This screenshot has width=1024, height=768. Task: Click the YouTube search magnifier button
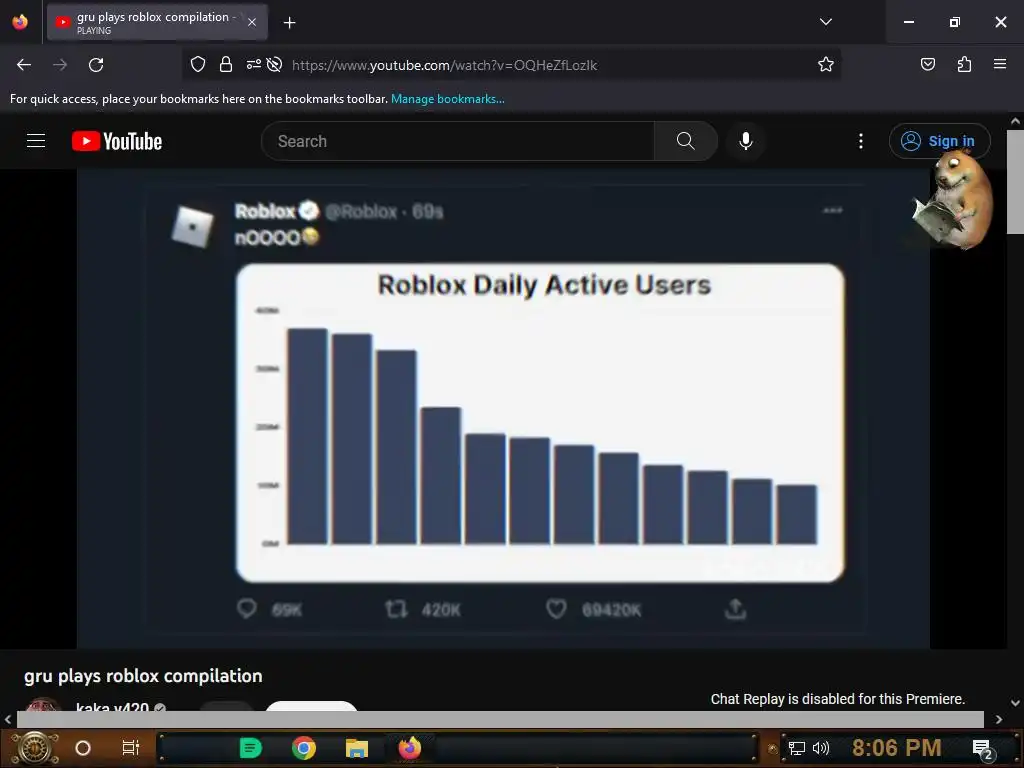click(x=686, y=141)
